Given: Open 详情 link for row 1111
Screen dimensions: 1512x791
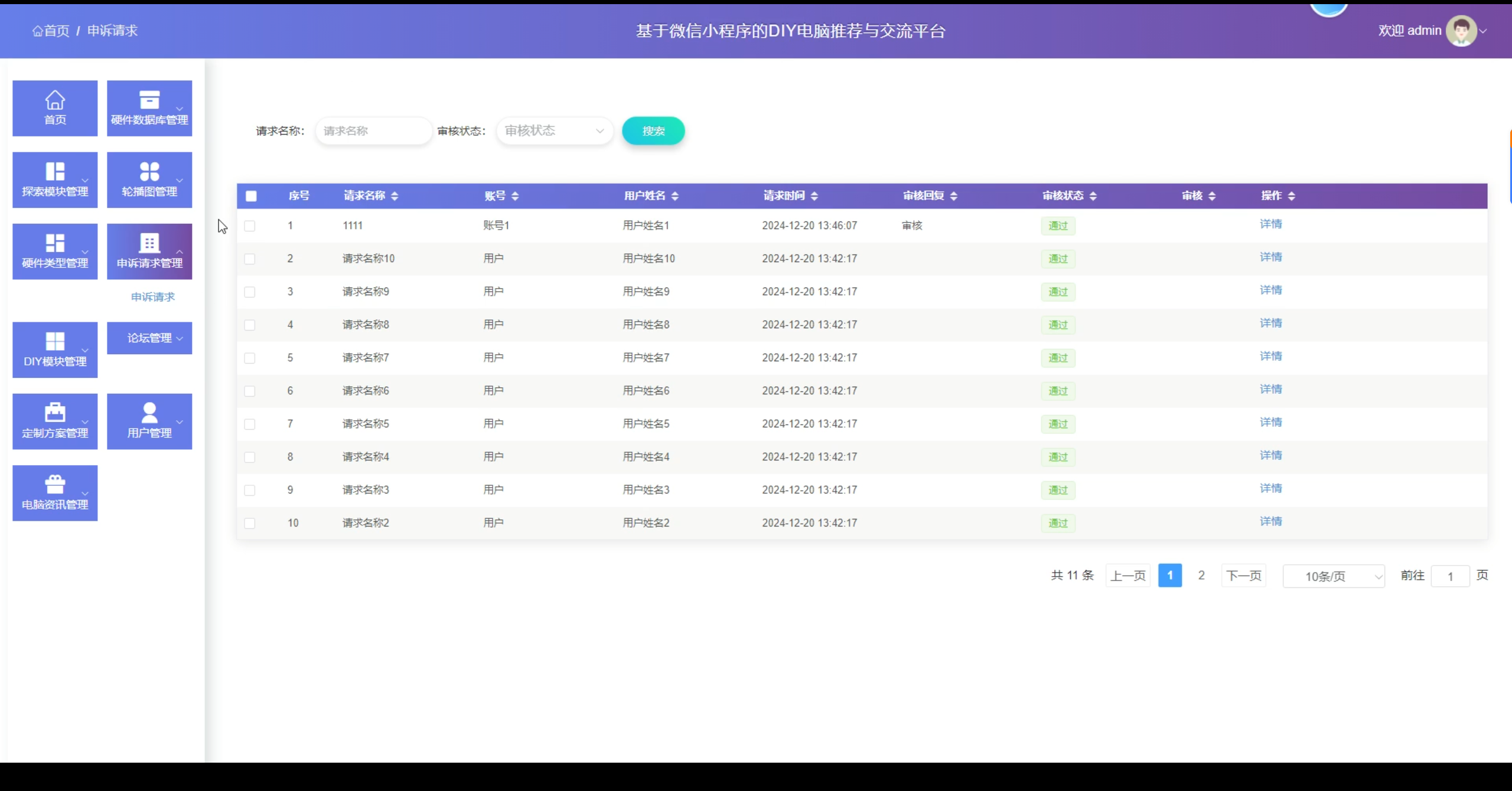Looking at the screenshot, I should (x=1270, y=224).
